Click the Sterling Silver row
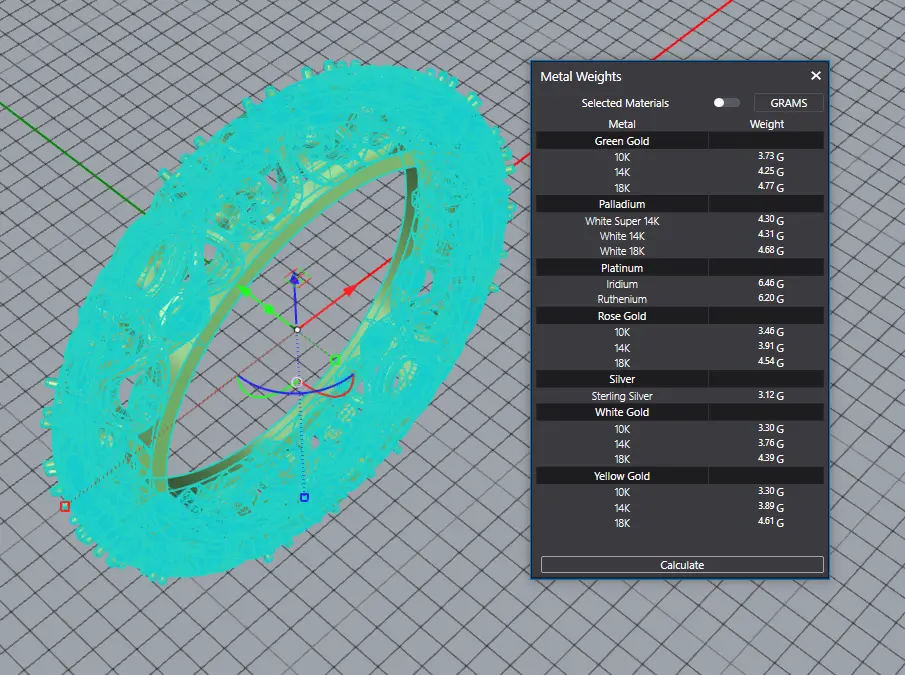The height and width of the screenshot is (675, 905). click(622, 396)
